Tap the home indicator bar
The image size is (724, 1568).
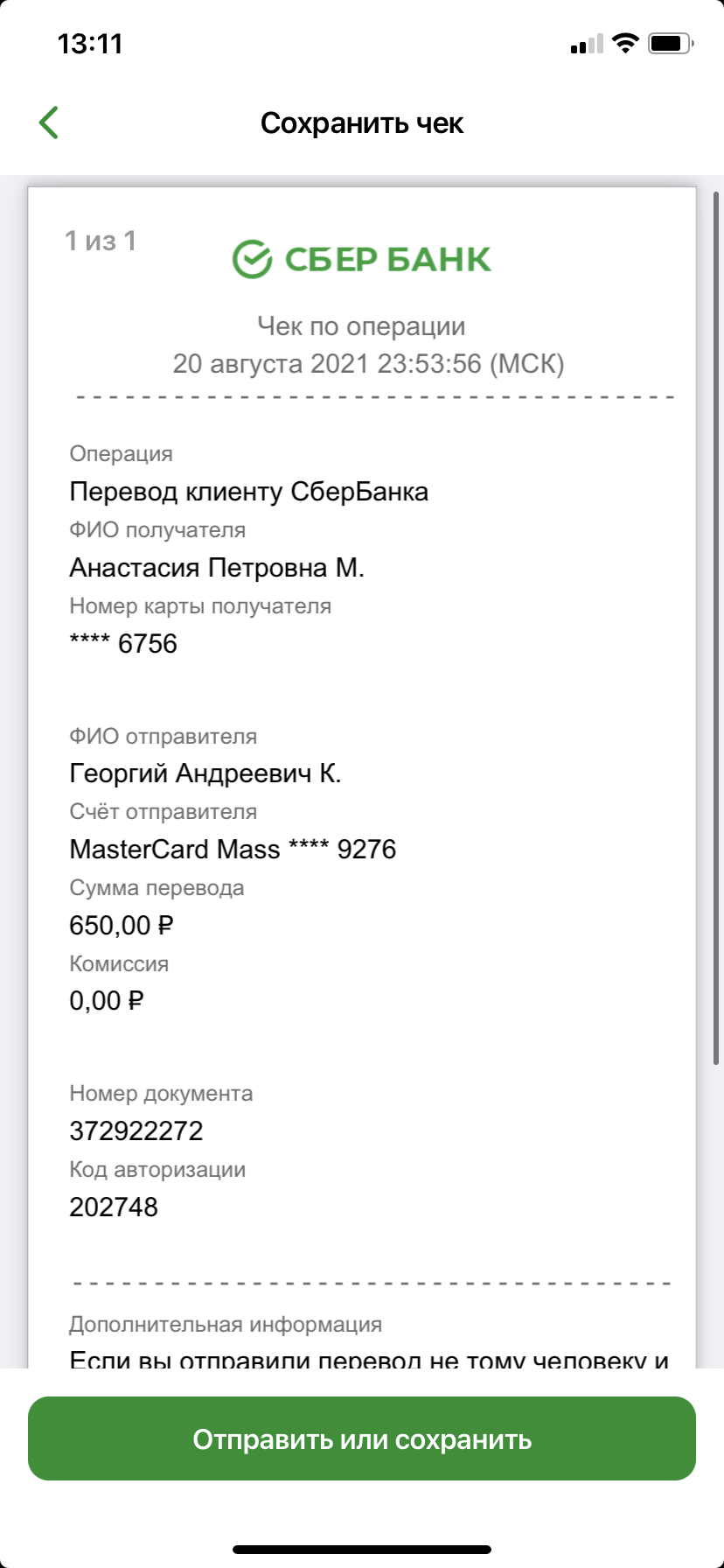tap(362, 1550)
